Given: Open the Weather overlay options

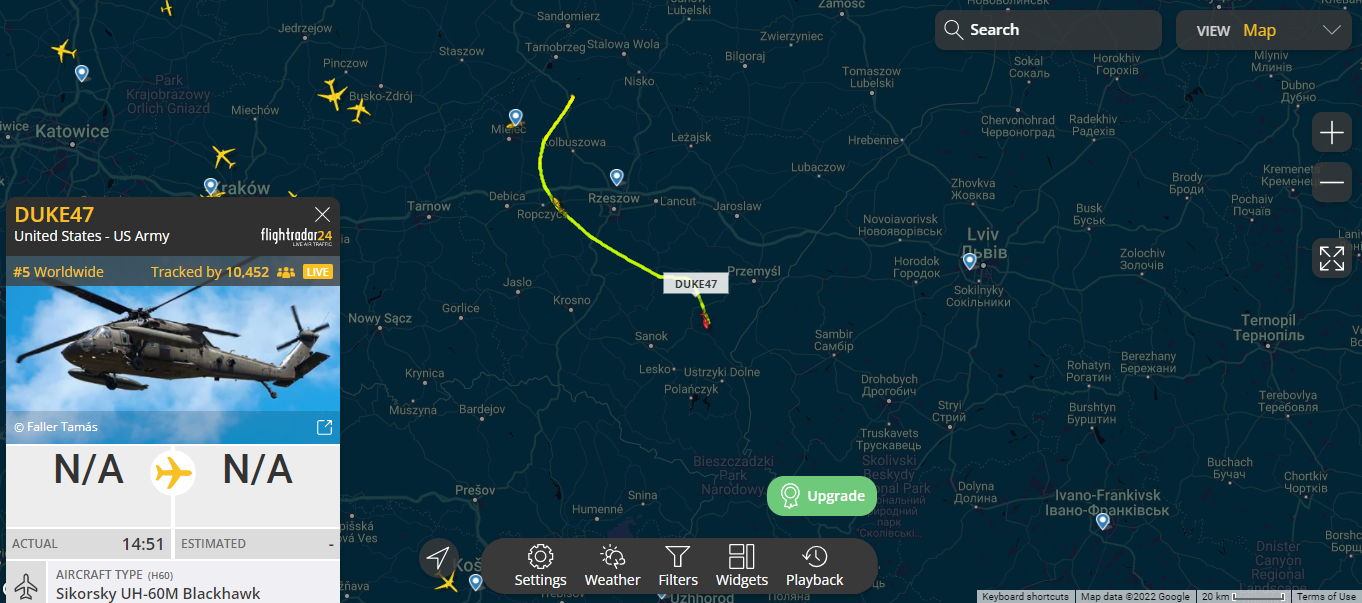Looking at the screenshot, I should click(x=612, y=566).
